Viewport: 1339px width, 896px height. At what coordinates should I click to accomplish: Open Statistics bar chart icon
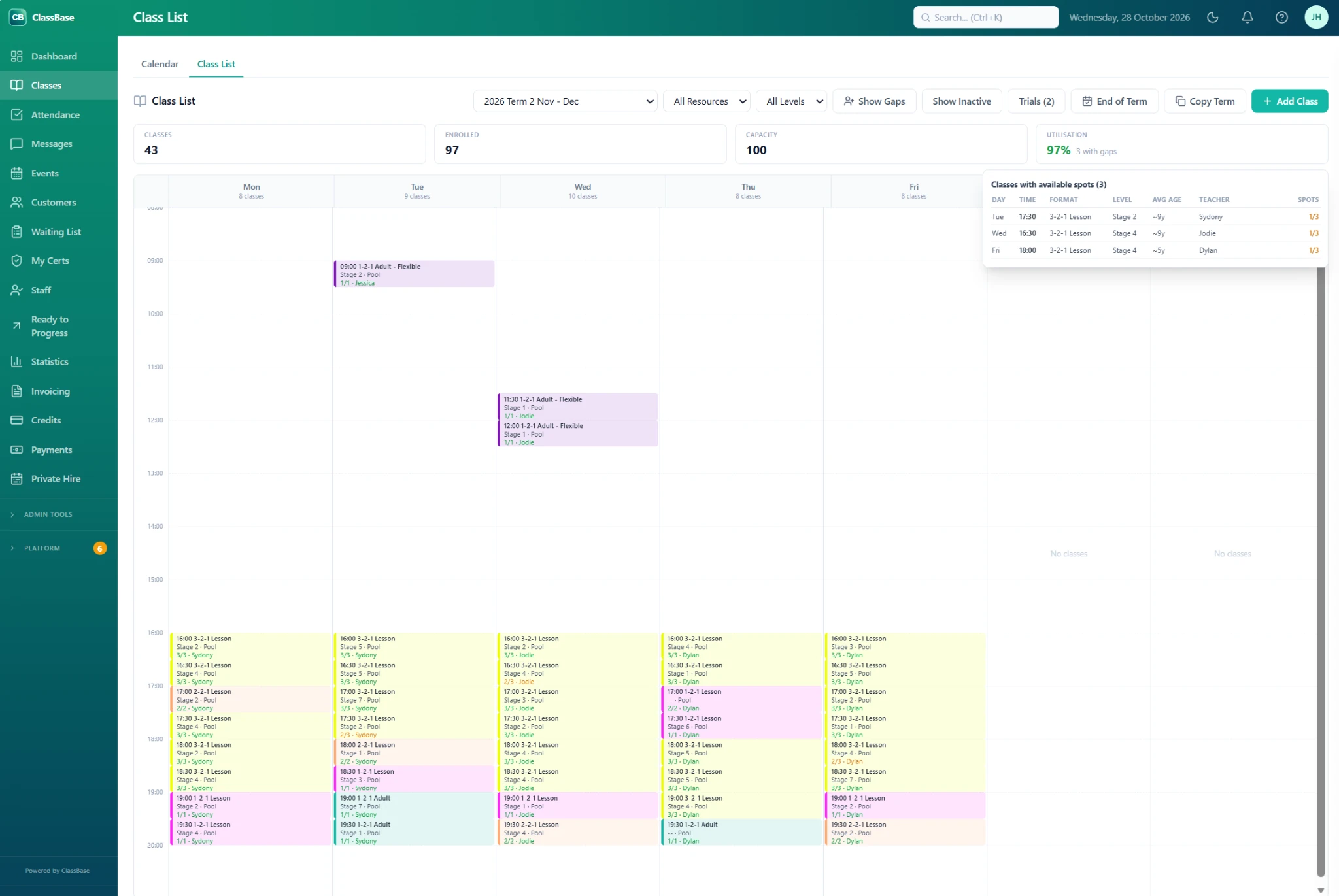(x=17, y=361)
